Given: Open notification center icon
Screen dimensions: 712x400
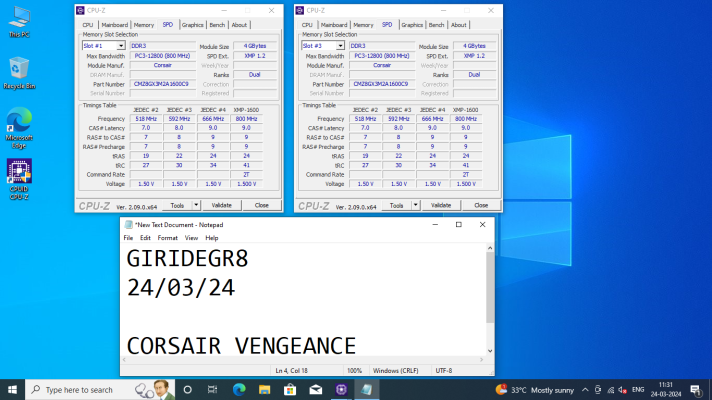Looking at the screenshot, I should click(x=695, y=390).
